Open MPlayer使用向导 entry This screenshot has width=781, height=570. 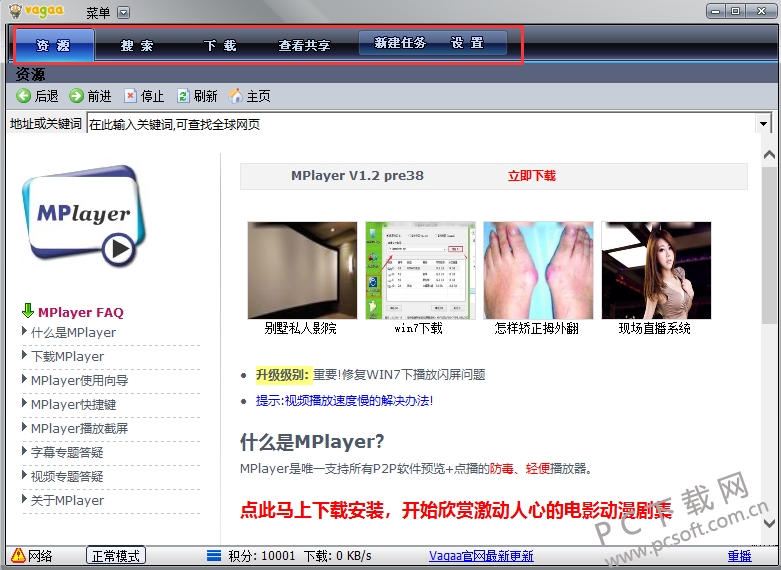coord(80,380)
